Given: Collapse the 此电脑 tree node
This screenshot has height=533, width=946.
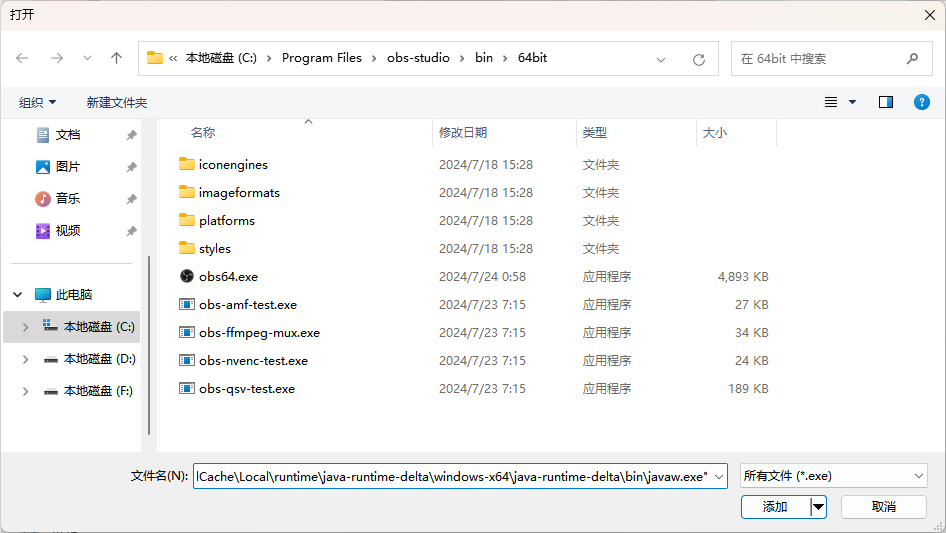Looking at the screenshot, I should point(18,295).
